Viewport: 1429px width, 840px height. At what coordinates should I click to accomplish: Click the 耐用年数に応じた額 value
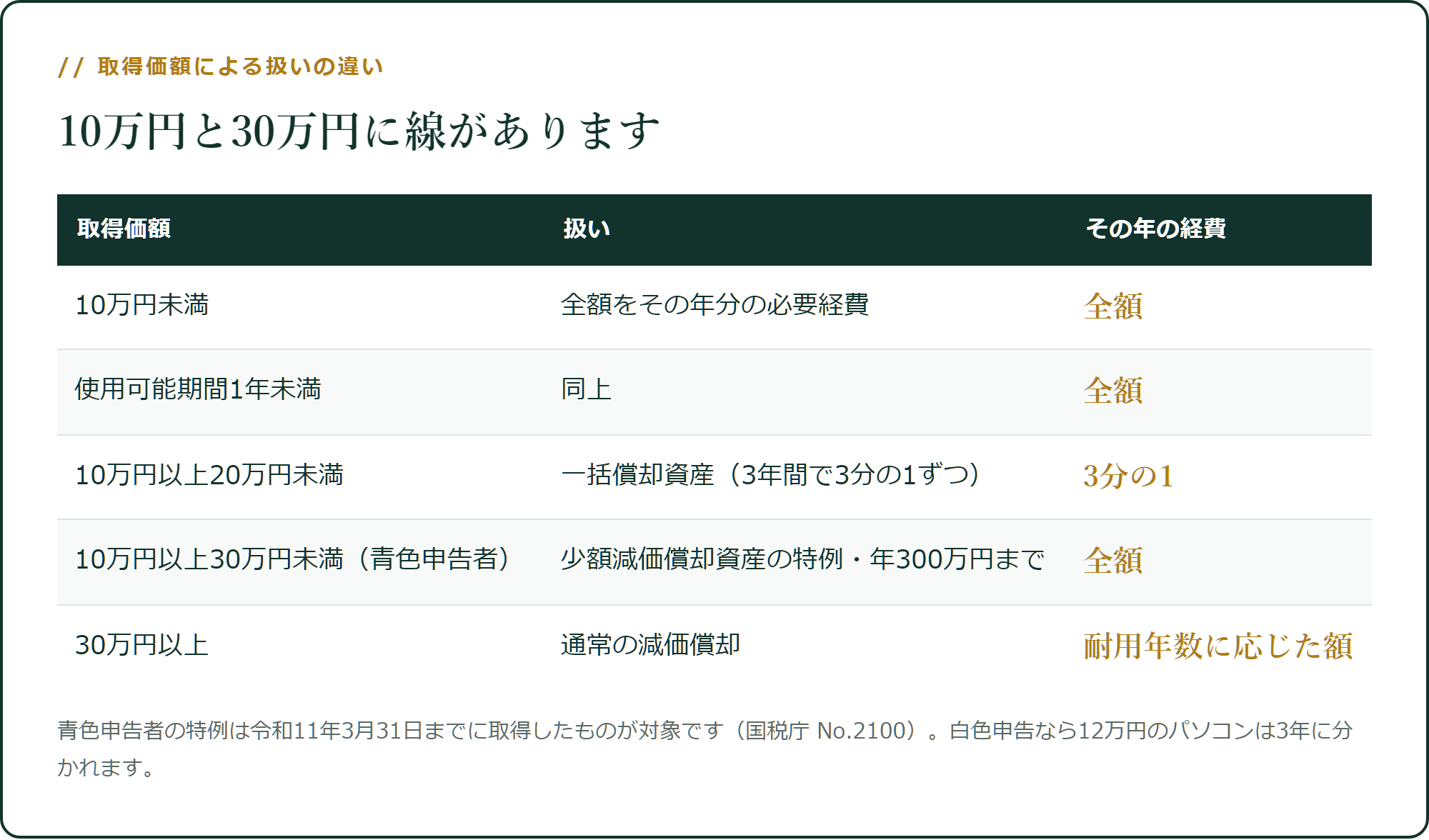click(1218, 646)
